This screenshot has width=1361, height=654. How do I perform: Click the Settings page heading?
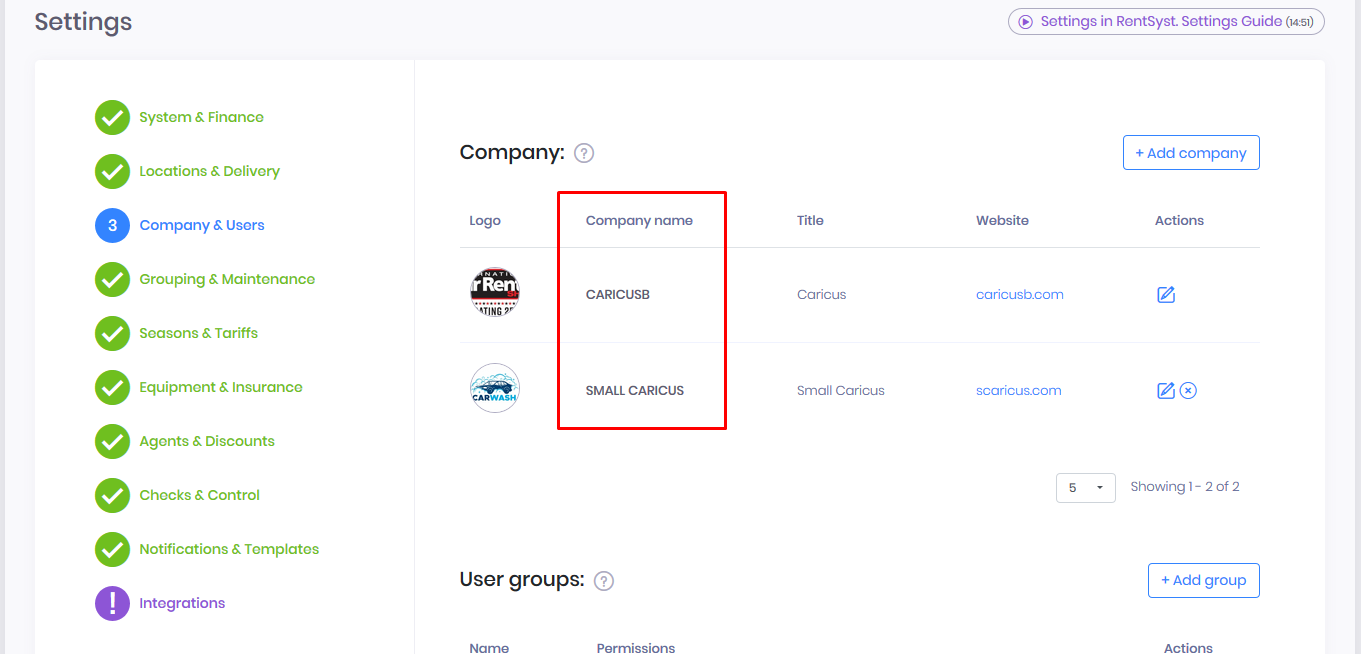click(x=83, y=21)
